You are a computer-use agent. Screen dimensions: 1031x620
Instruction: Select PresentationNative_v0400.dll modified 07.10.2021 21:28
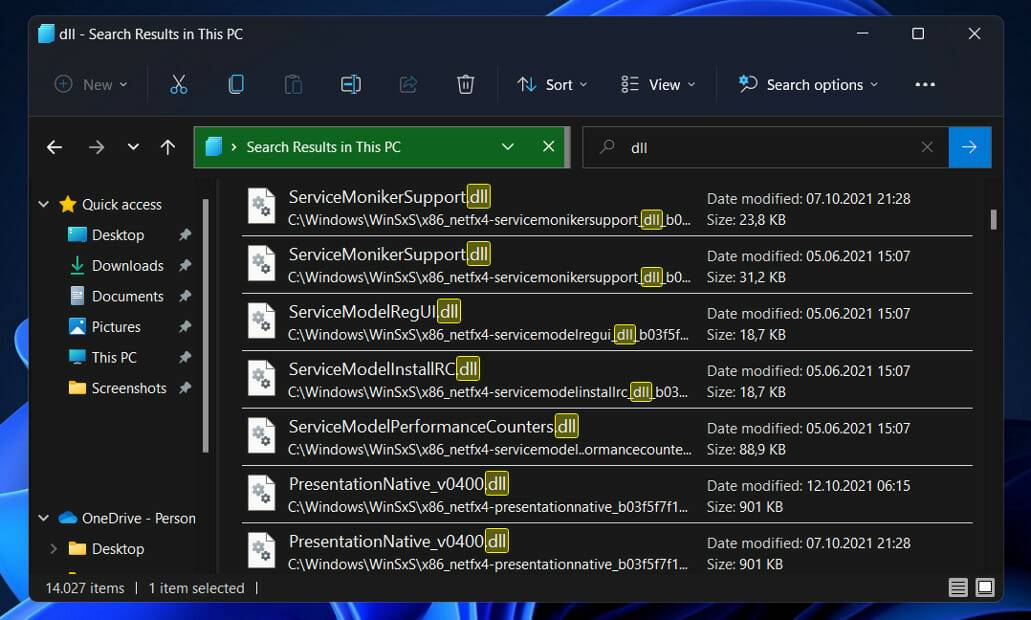(607, 551)
